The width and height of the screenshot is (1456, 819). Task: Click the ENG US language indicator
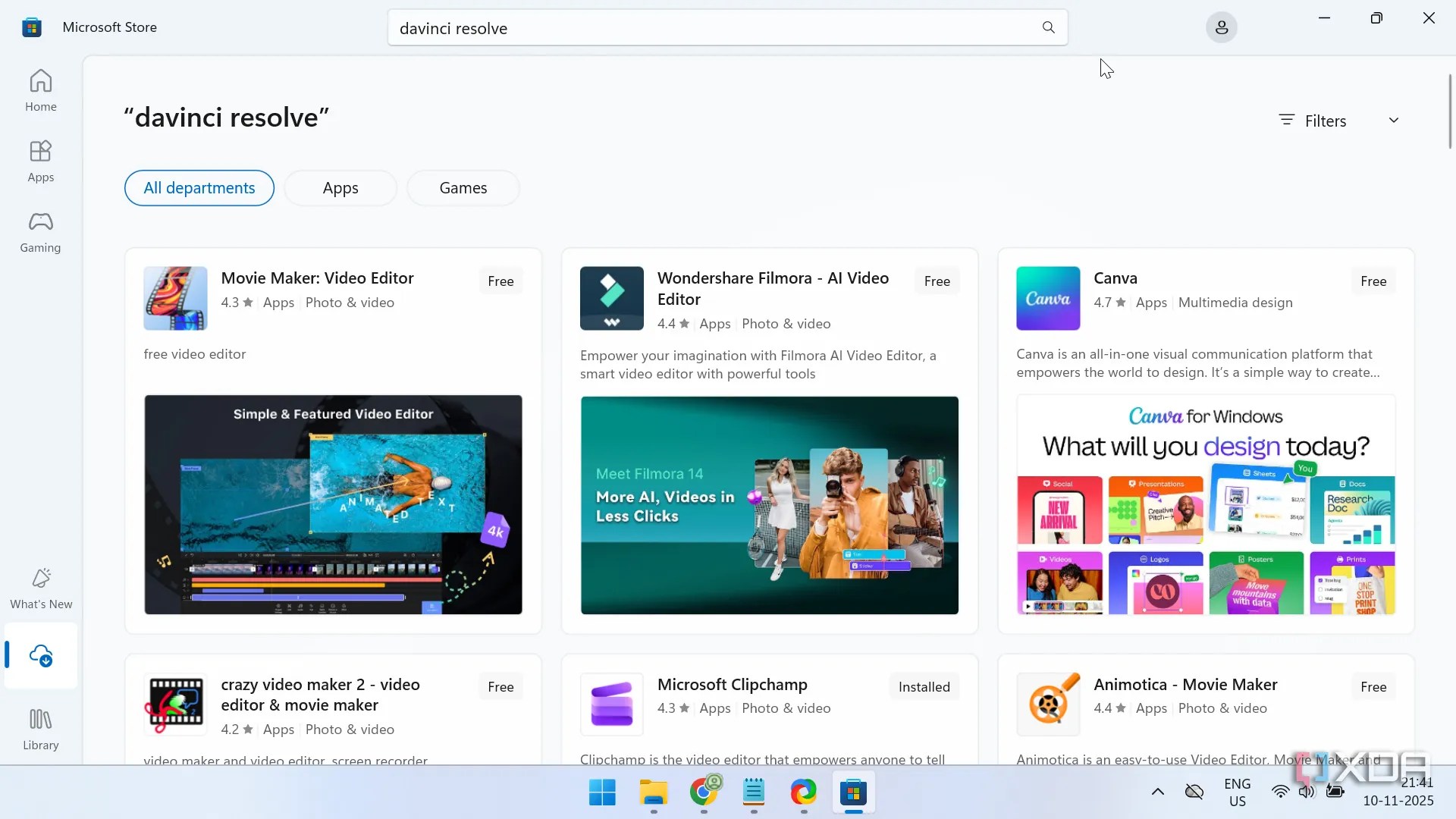pos(1237,792)
